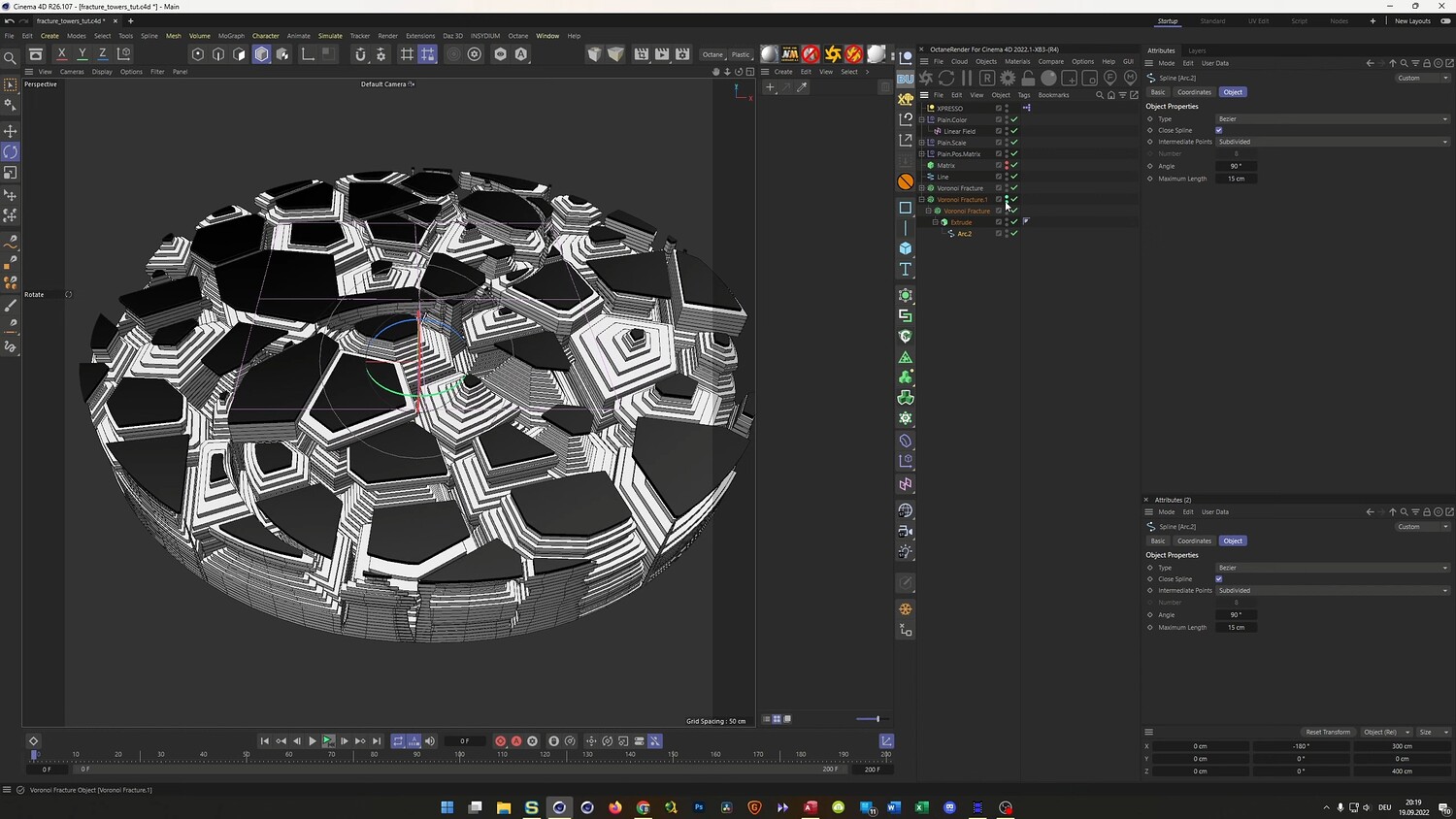Select the Scale tool in left toolbar

tap(11, 173)
